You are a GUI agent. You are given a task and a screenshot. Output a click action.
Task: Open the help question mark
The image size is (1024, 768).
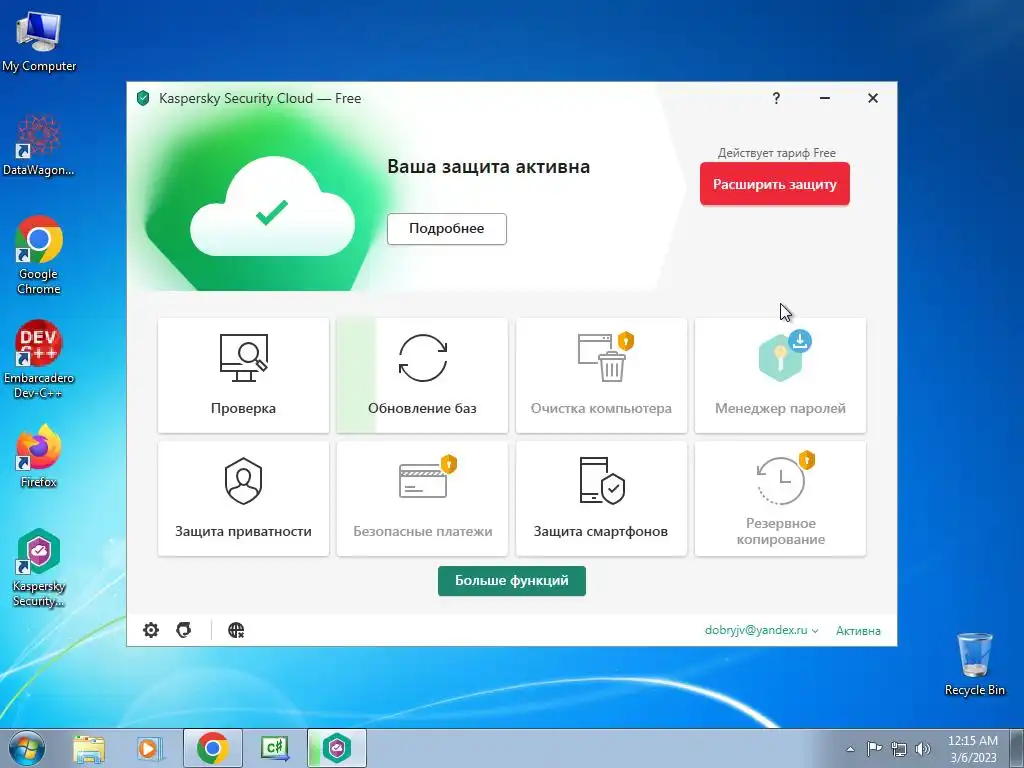(x=776, y=98)
